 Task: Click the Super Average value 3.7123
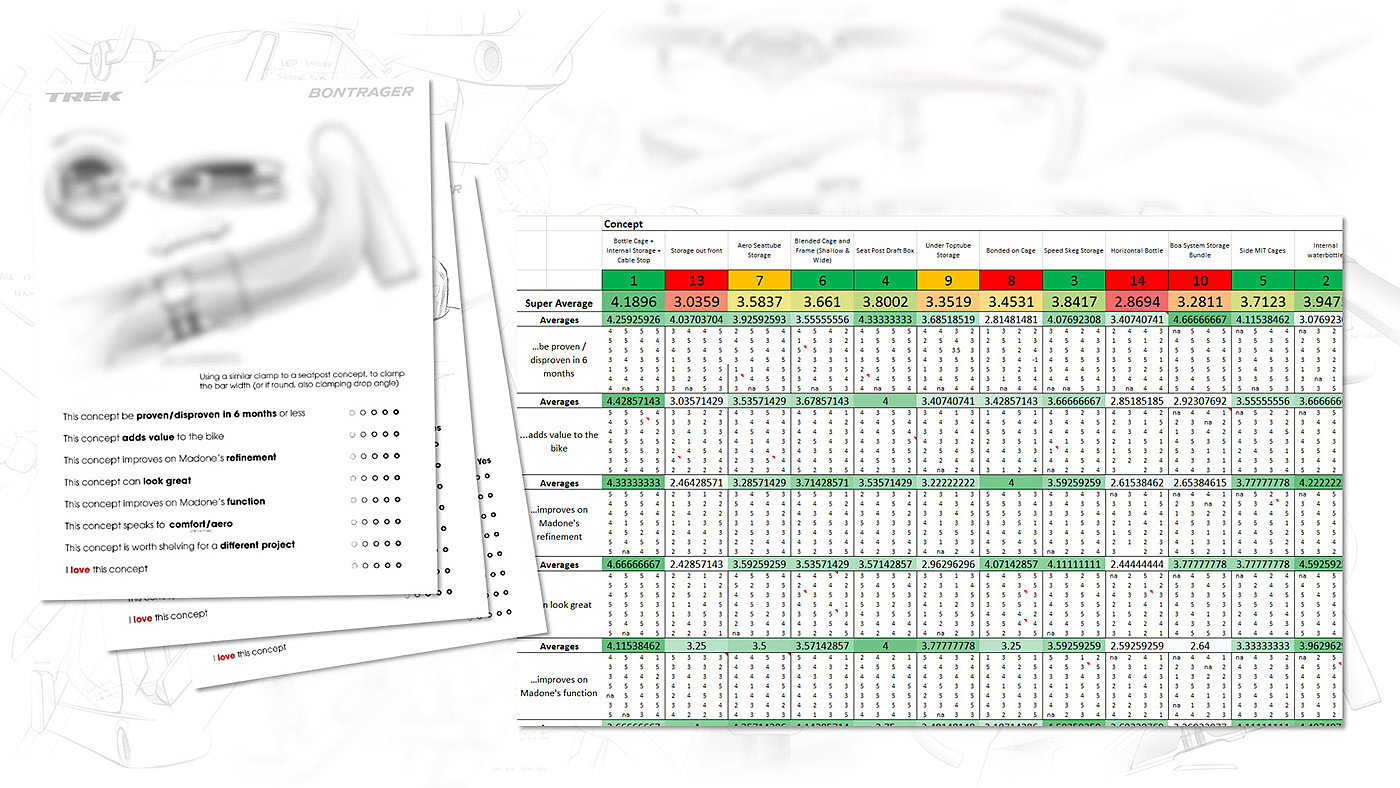point(1264,302)
